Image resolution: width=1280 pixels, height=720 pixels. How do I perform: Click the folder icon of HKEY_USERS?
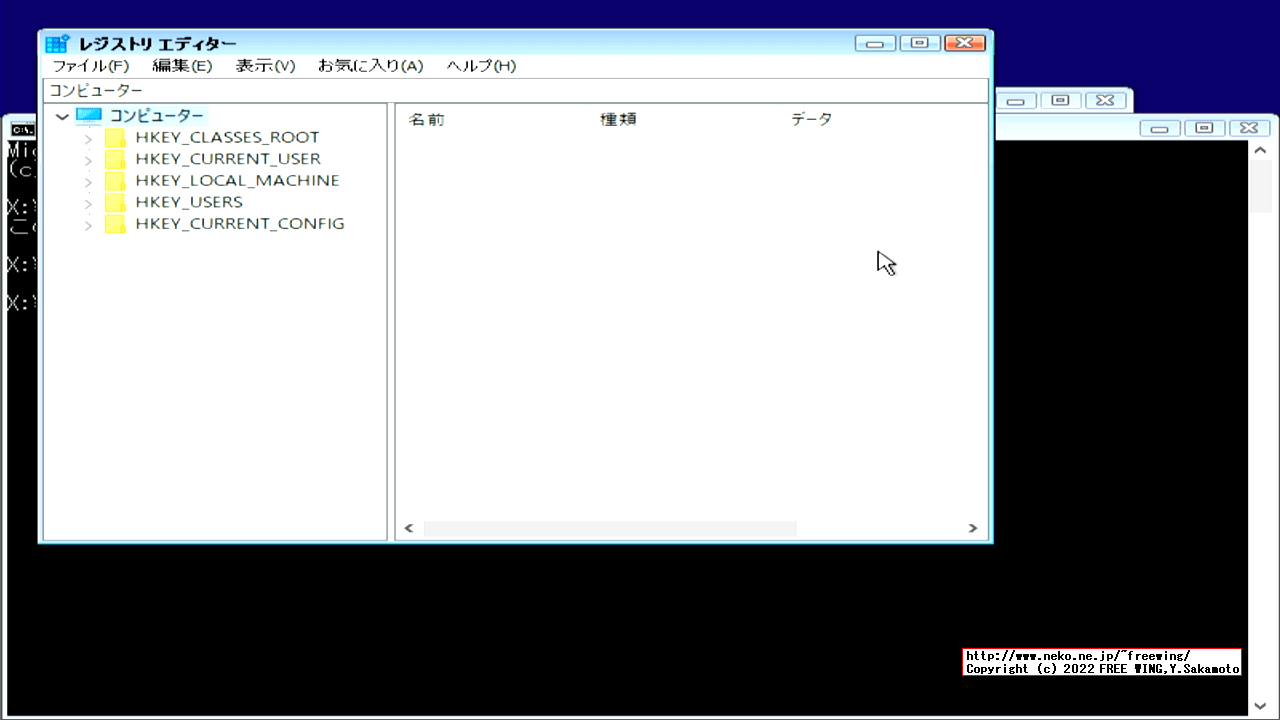[x=114, y=202]
